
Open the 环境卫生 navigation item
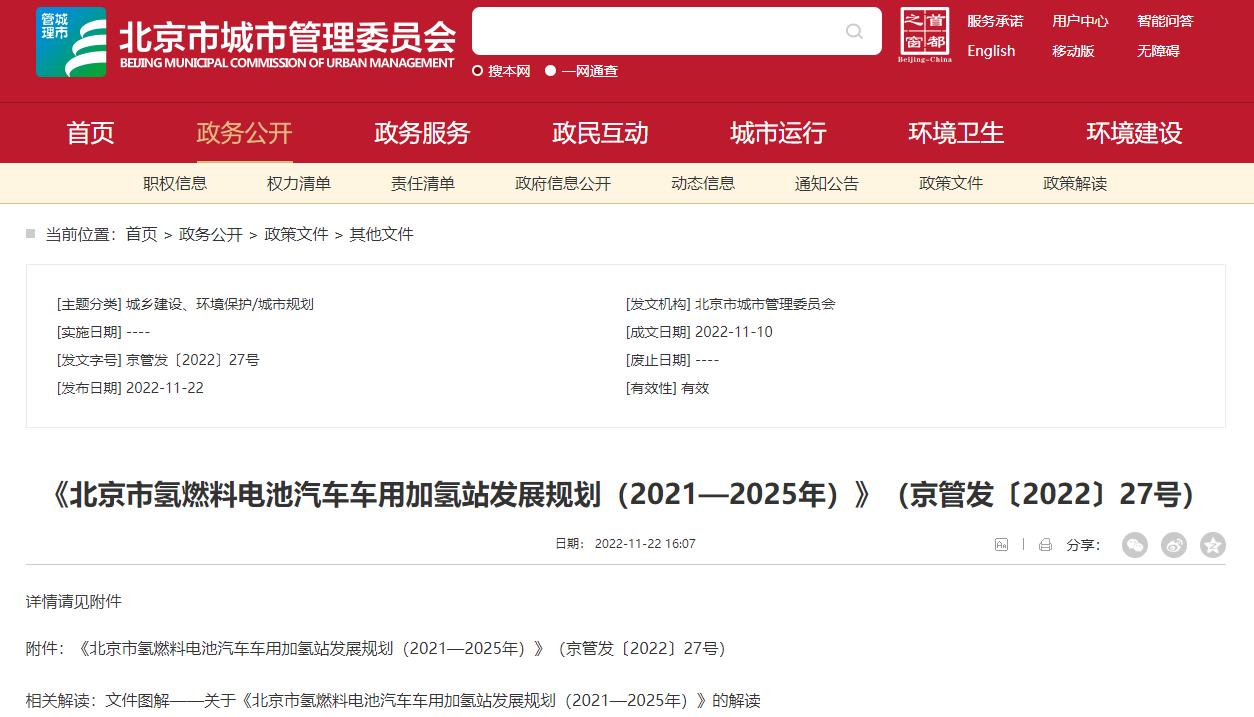tap(956, 133)
